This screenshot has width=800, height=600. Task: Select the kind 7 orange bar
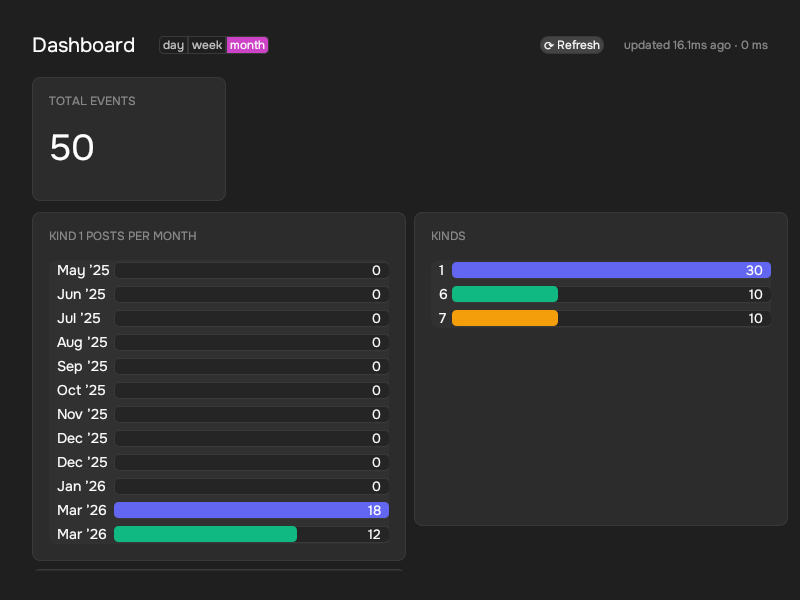coord(505,318)
